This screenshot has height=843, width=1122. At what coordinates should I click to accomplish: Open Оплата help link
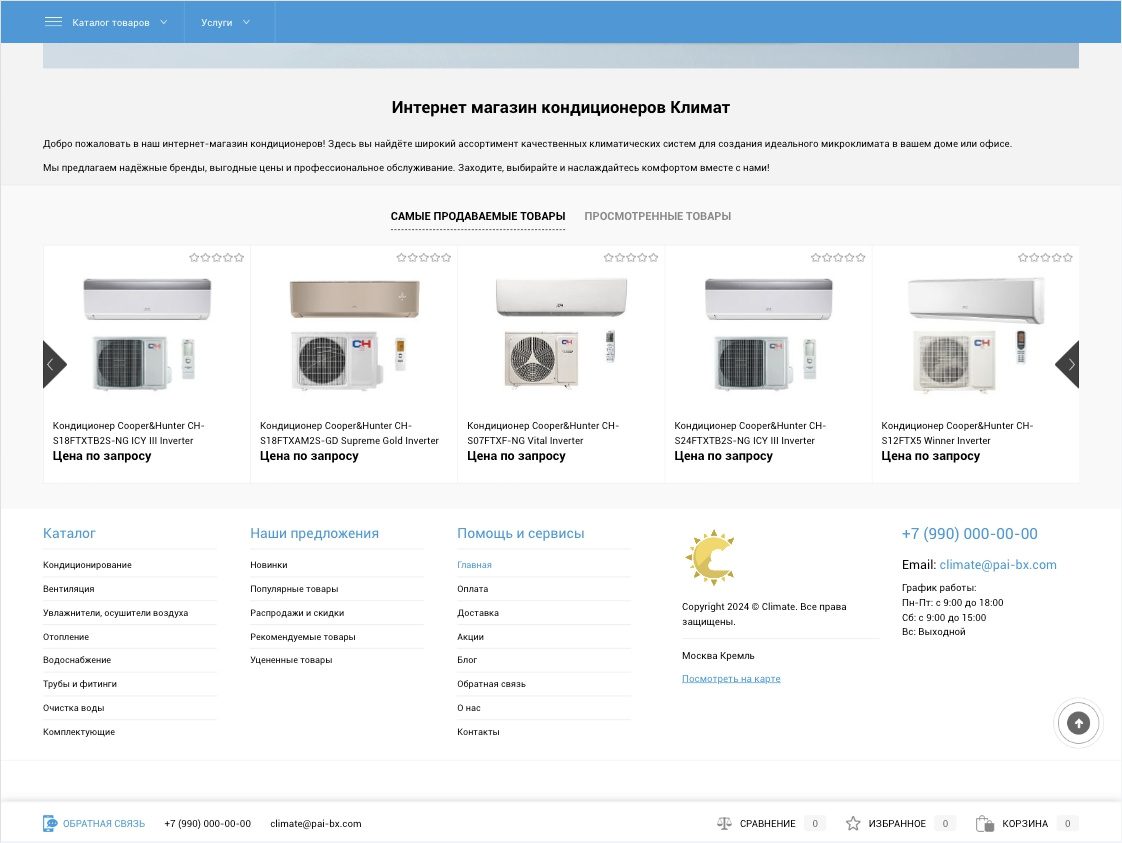tap(472, 589)
